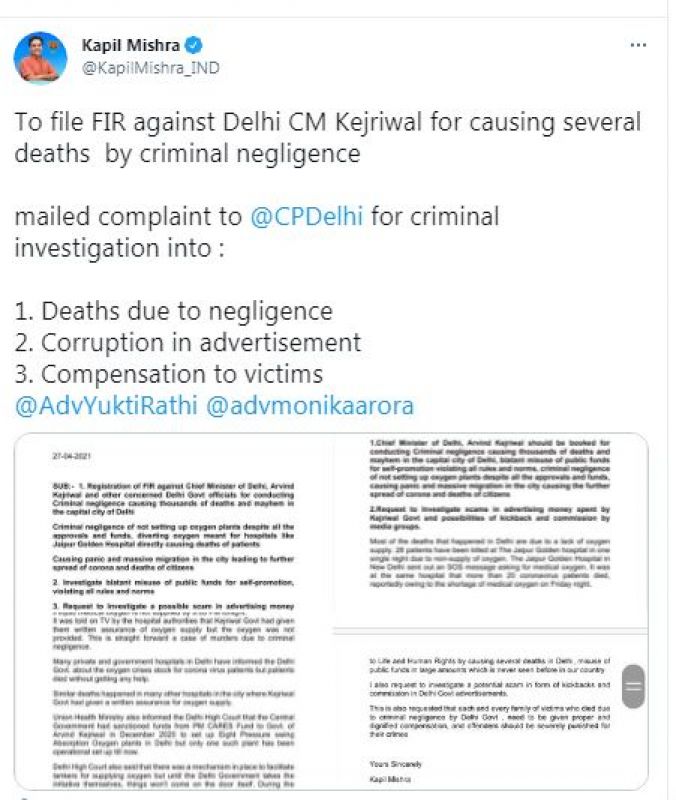Open the complaint page dated 27-04-2021
Screen dimensions: 676x800
coord(173,611)
